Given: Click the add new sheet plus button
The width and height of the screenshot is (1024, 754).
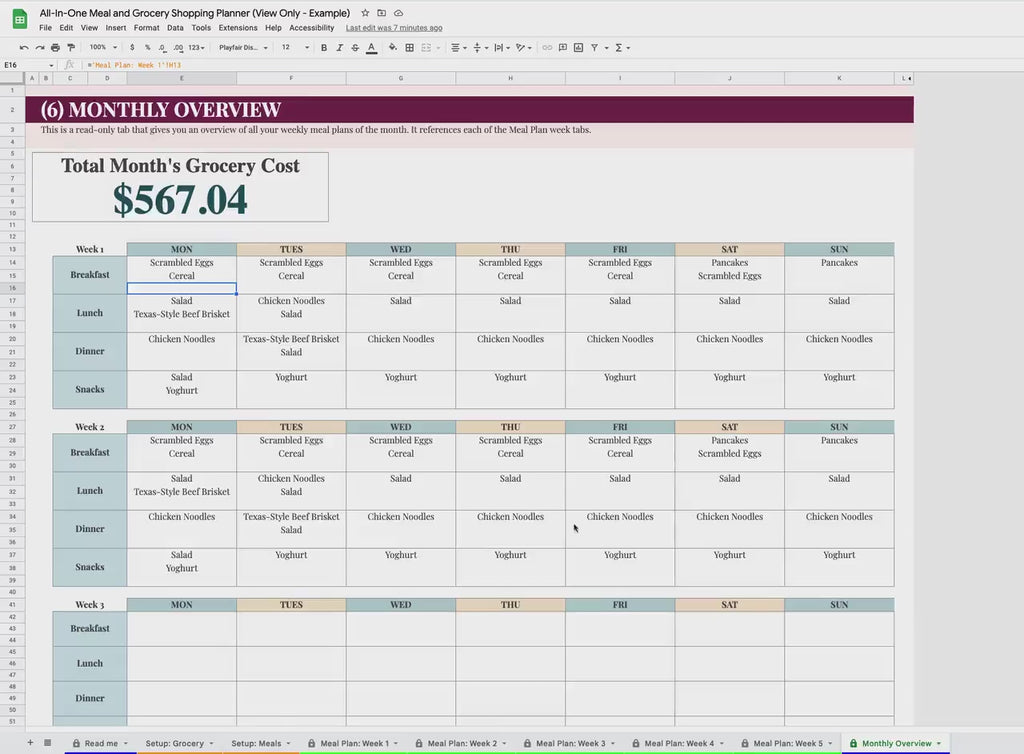Looking at the screenshot, I should 30,743.
